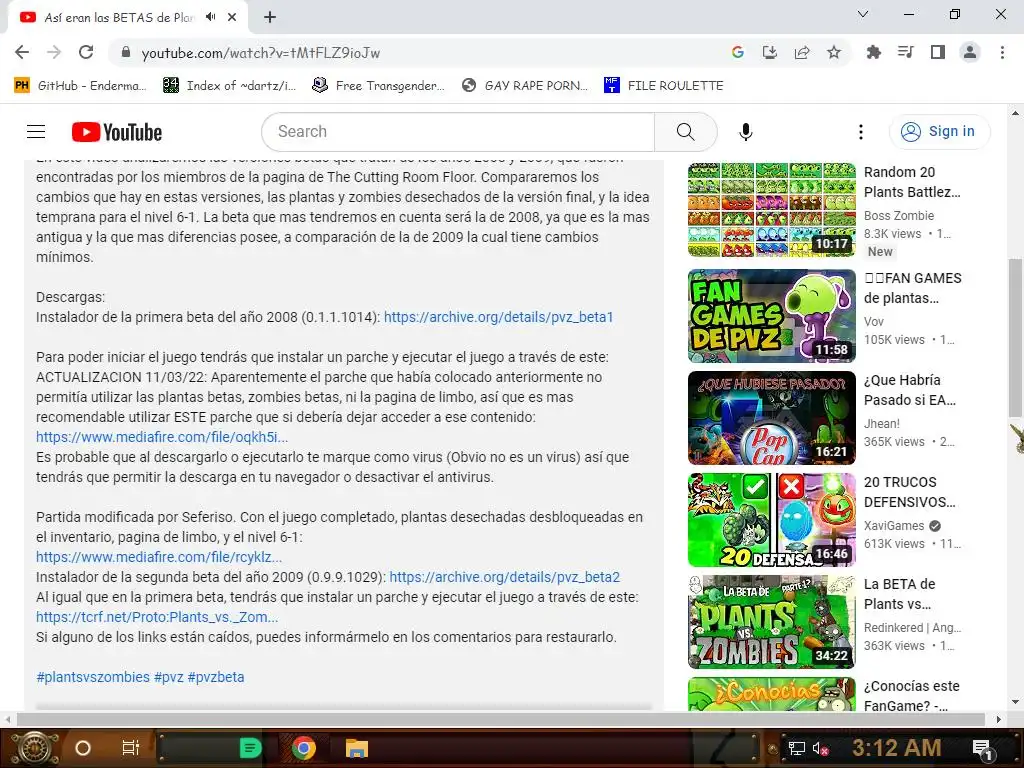
Task: Click the Sign in button
Action: [939, 132]
